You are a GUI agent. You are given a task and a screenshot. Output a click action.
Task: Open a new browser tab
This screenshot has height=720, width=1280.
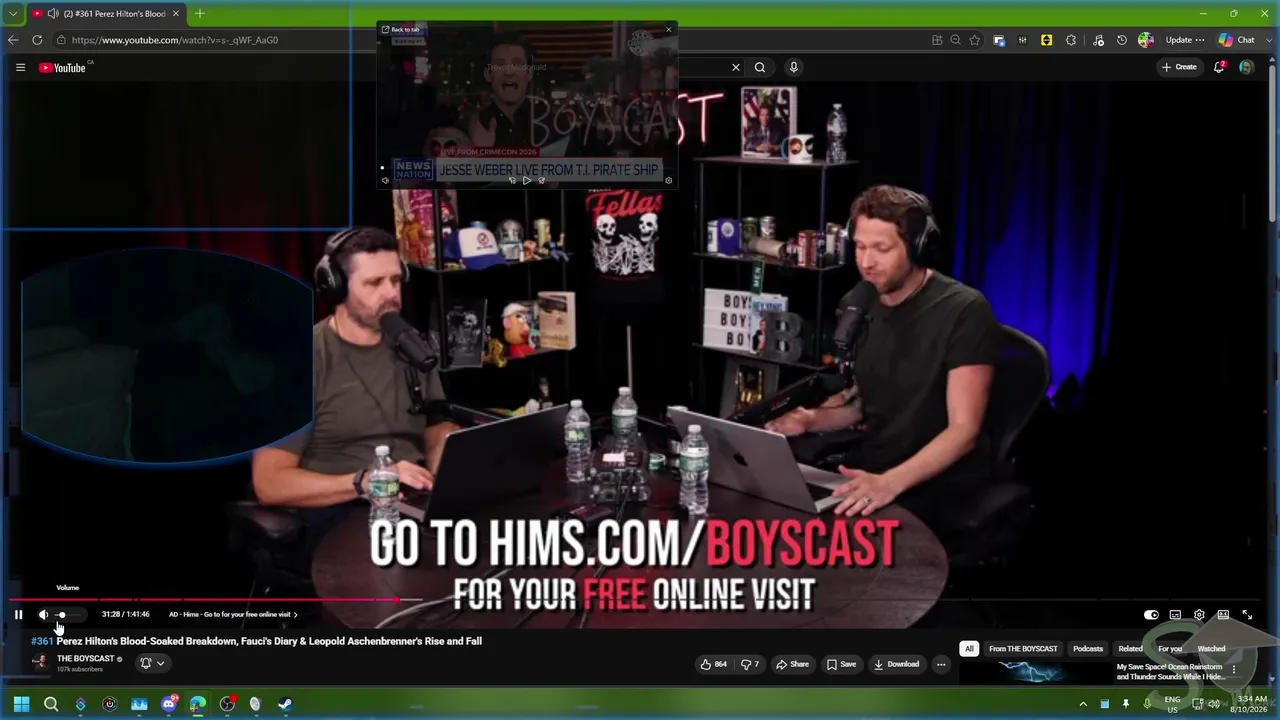click(200, 14)
